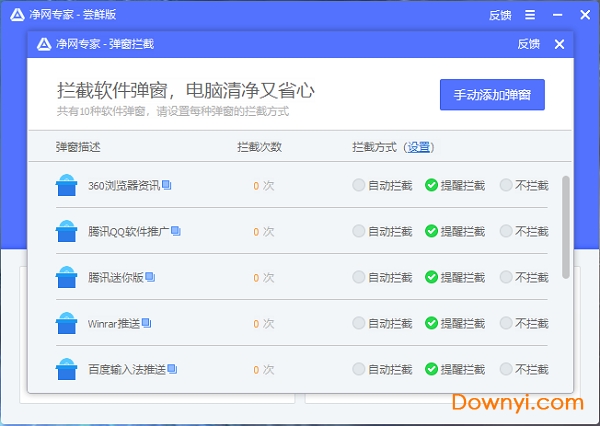Screen dimensions: 600x426
Task: Click the popup list vertical scrollbar
Action: tap(567, 225)
